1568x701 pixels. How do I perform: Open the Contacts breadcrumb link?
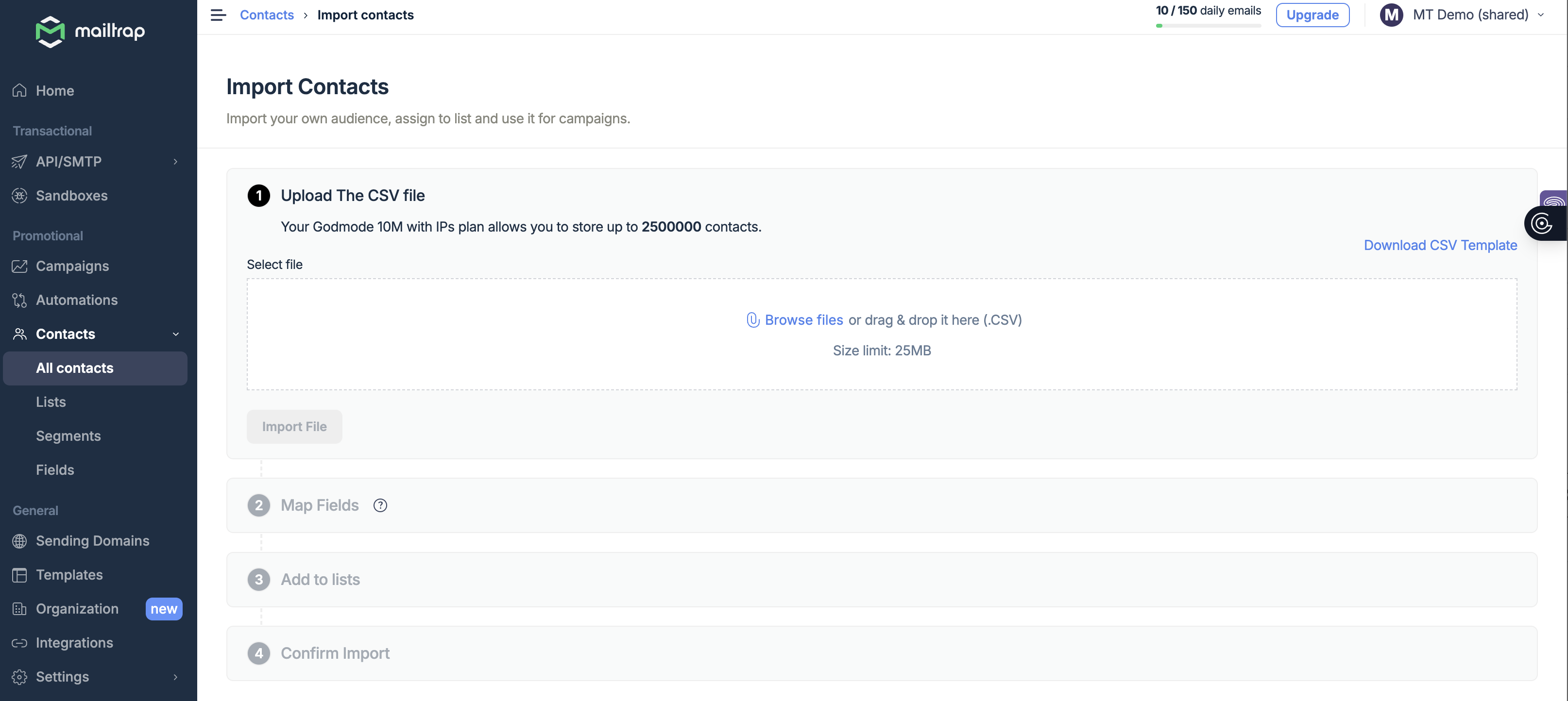tap(266, 15)
